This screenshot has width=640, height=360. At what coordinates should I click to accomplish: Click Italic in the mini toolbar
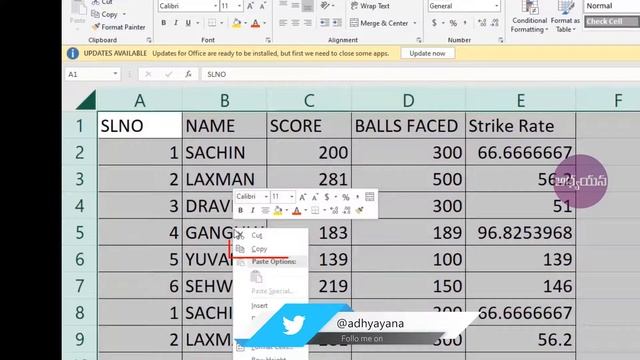click(x=252, y=211)
